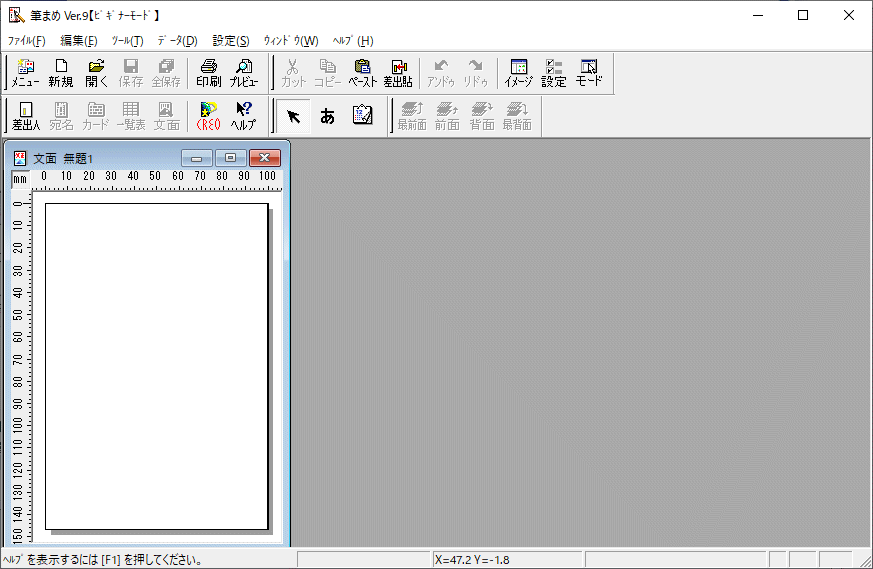Viewport: 873px width, 569px height.
Task: Open the メニュー toolbar icon
Action: 26,73
